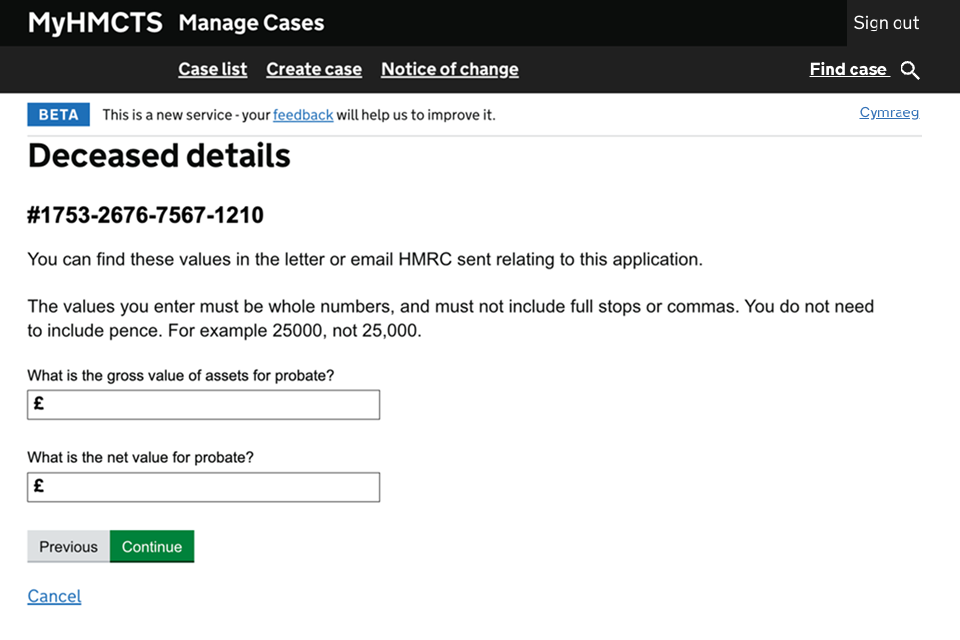Click case reference #1753-2676-7567-1210
This screenshot has height=640, width=960.
pyautogui.click(x=146, y=215)
